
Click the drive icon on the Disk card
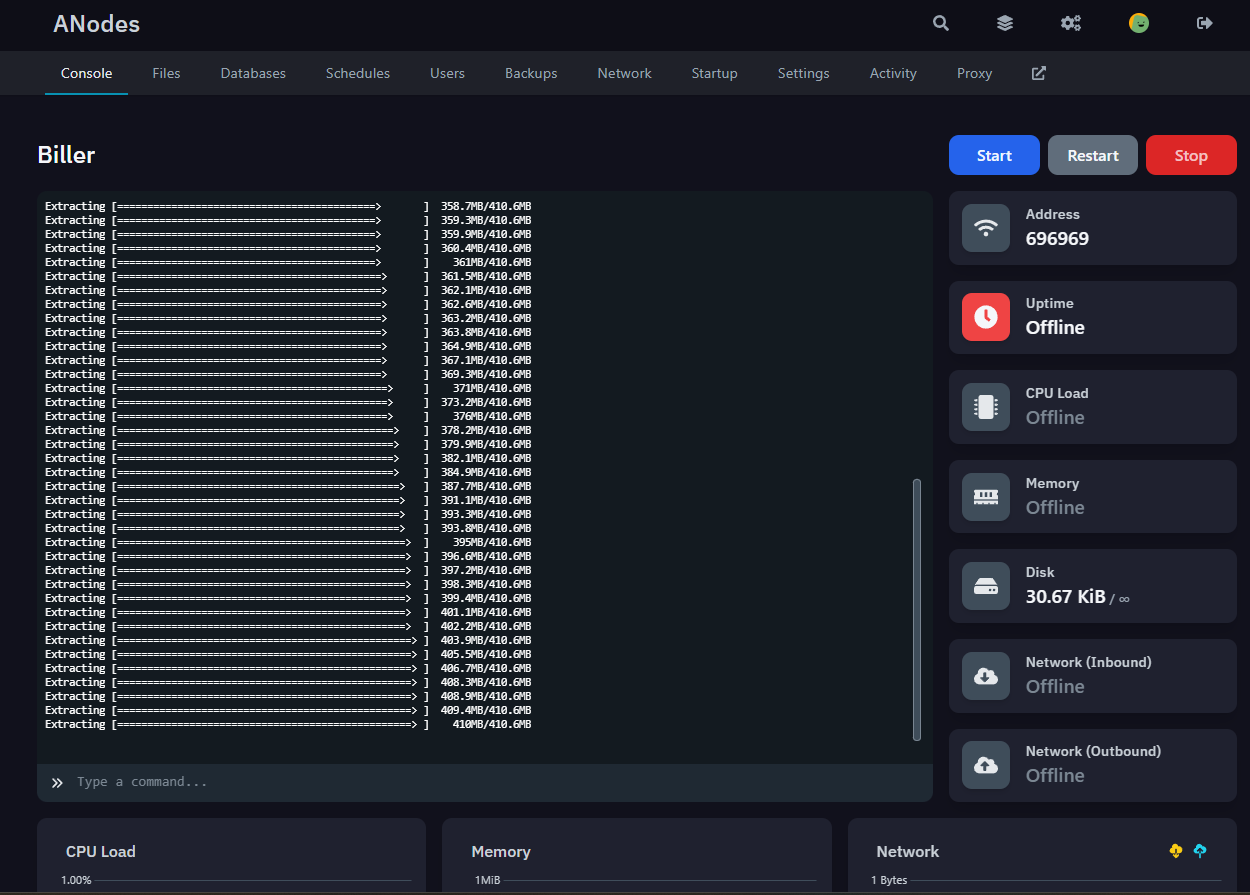985,586
